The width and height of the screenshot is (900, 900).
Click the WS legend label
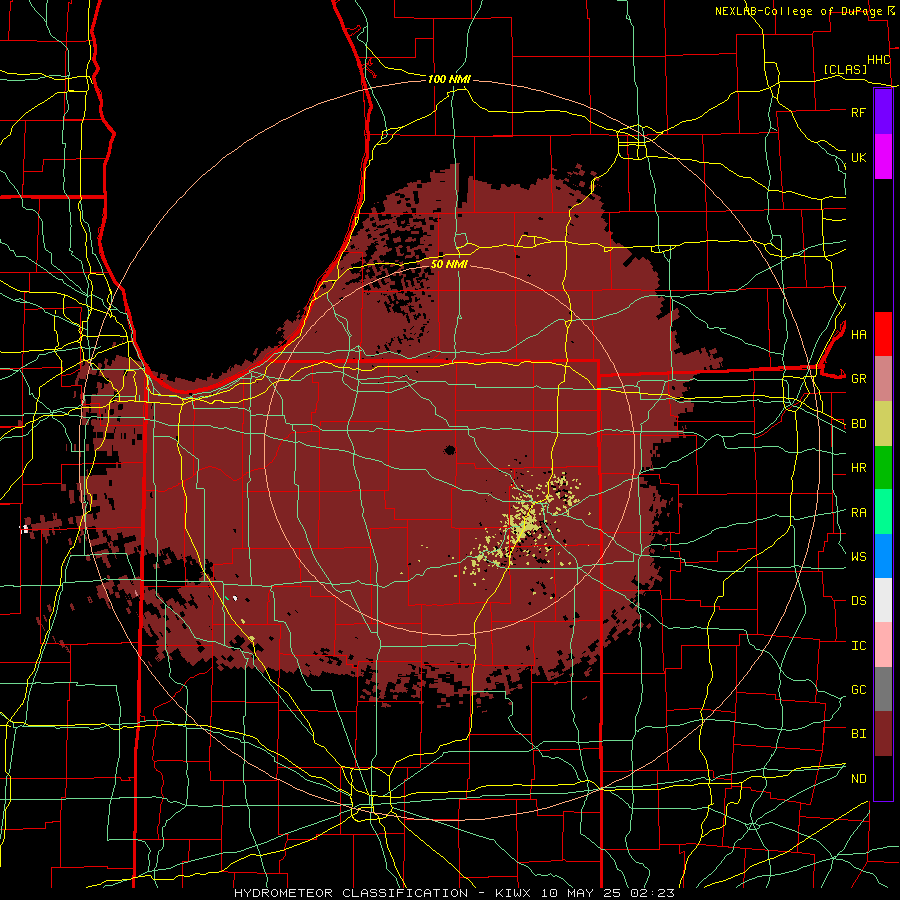coord(858,557)
